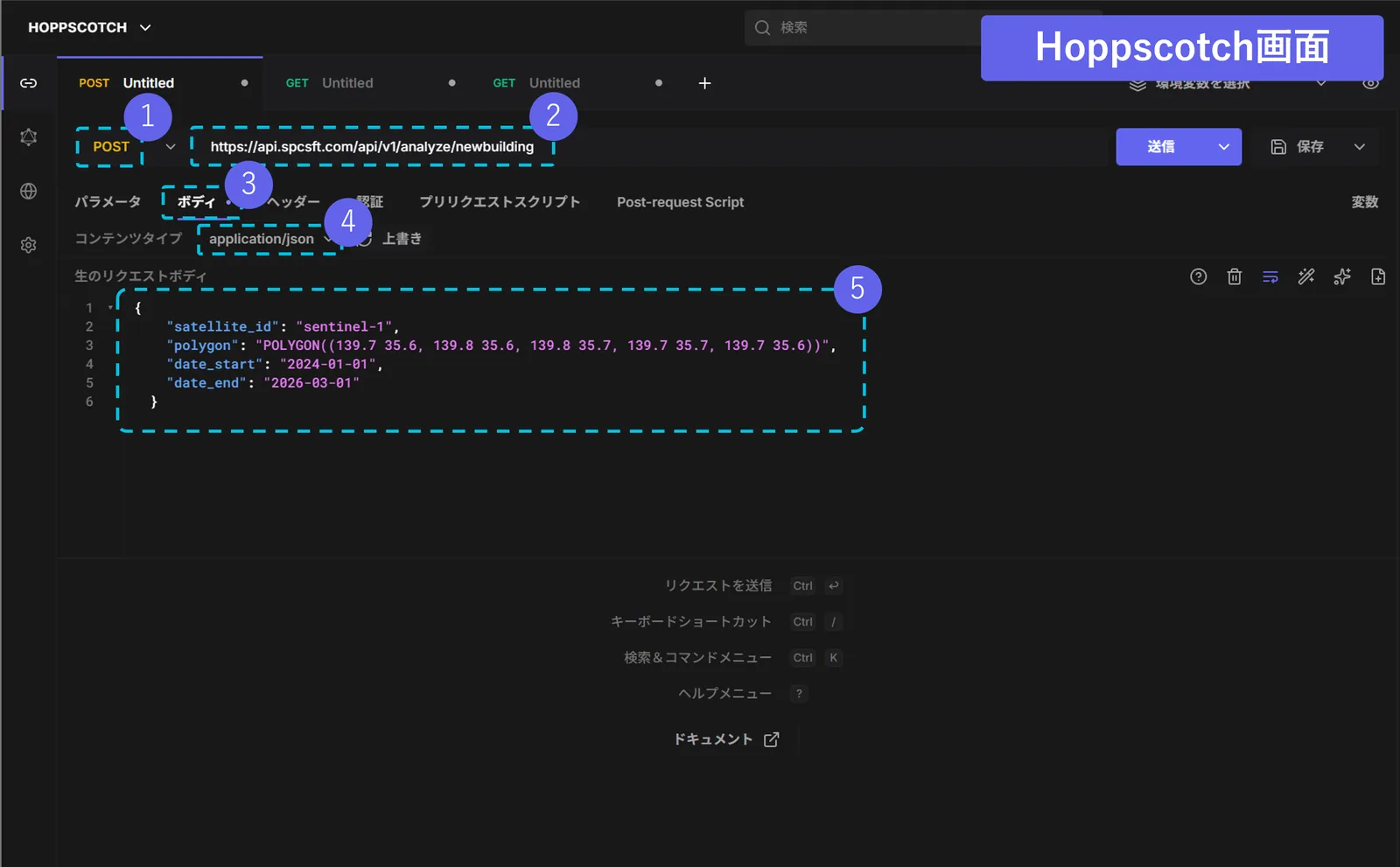Open the 変数 variables tab
Viewport: 1400px width, 867px height.
coord(1365,202)
